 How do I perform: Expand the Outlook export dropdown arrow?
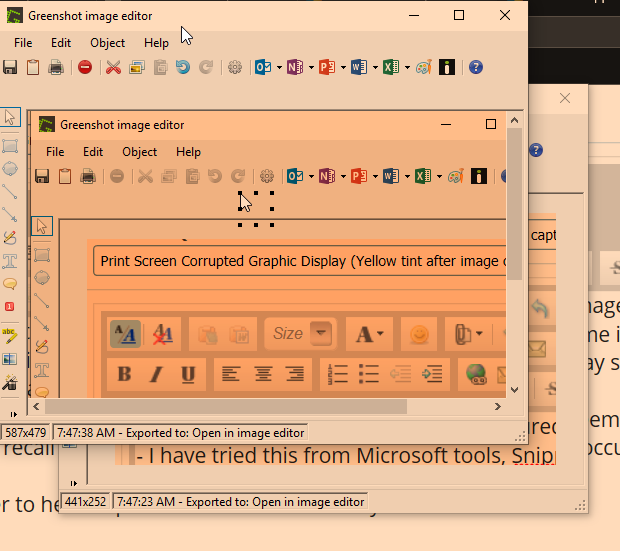pyautogui.click(x=279, y=68)
